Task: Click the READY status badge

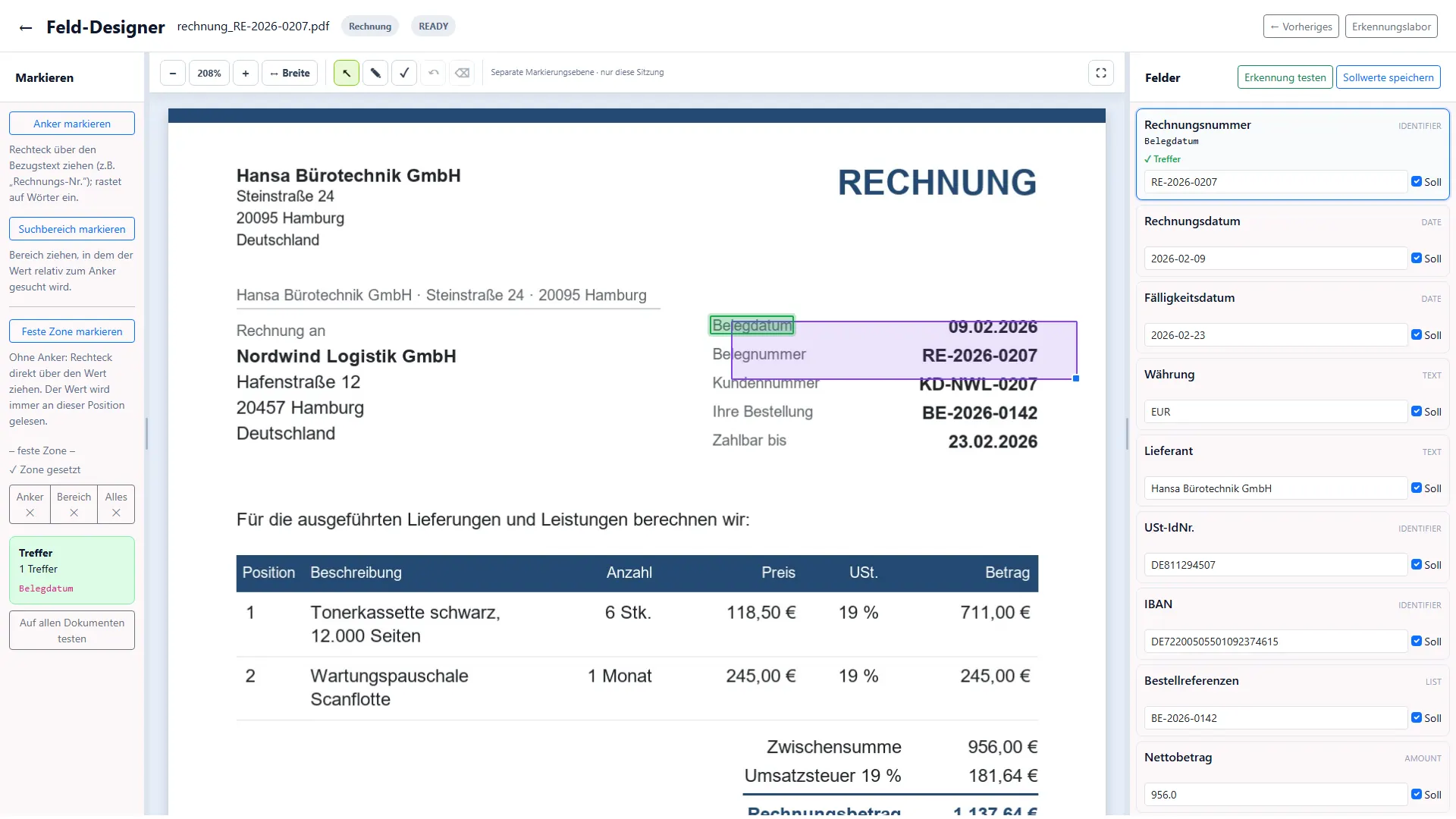Action: (433, 27)
